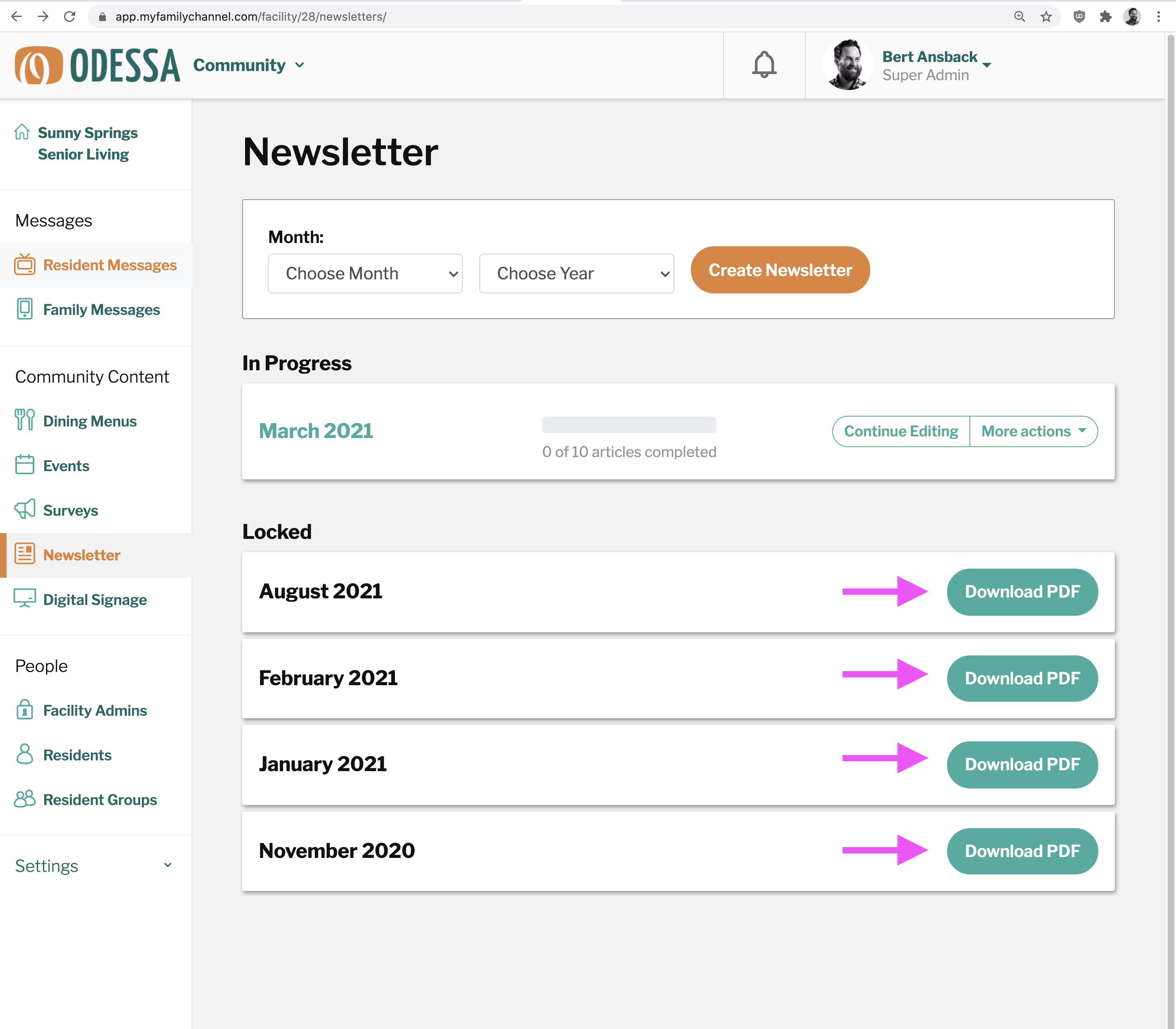Download PDF for November 2020
The width and height of the screenshot is (1176, 1029).
click(1022, 851)
